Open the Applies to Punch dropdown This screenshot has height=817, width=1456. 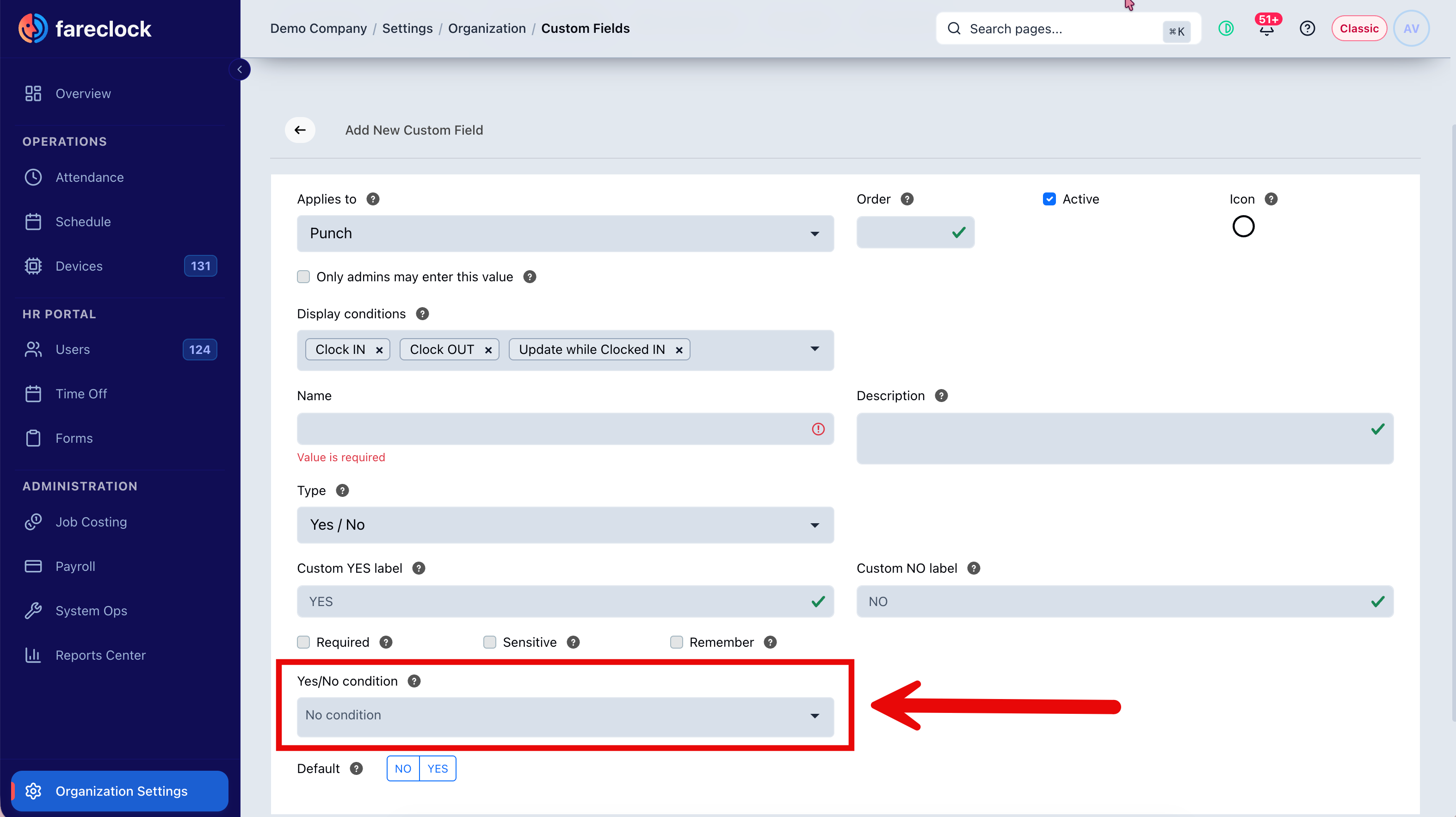(565, 233)
